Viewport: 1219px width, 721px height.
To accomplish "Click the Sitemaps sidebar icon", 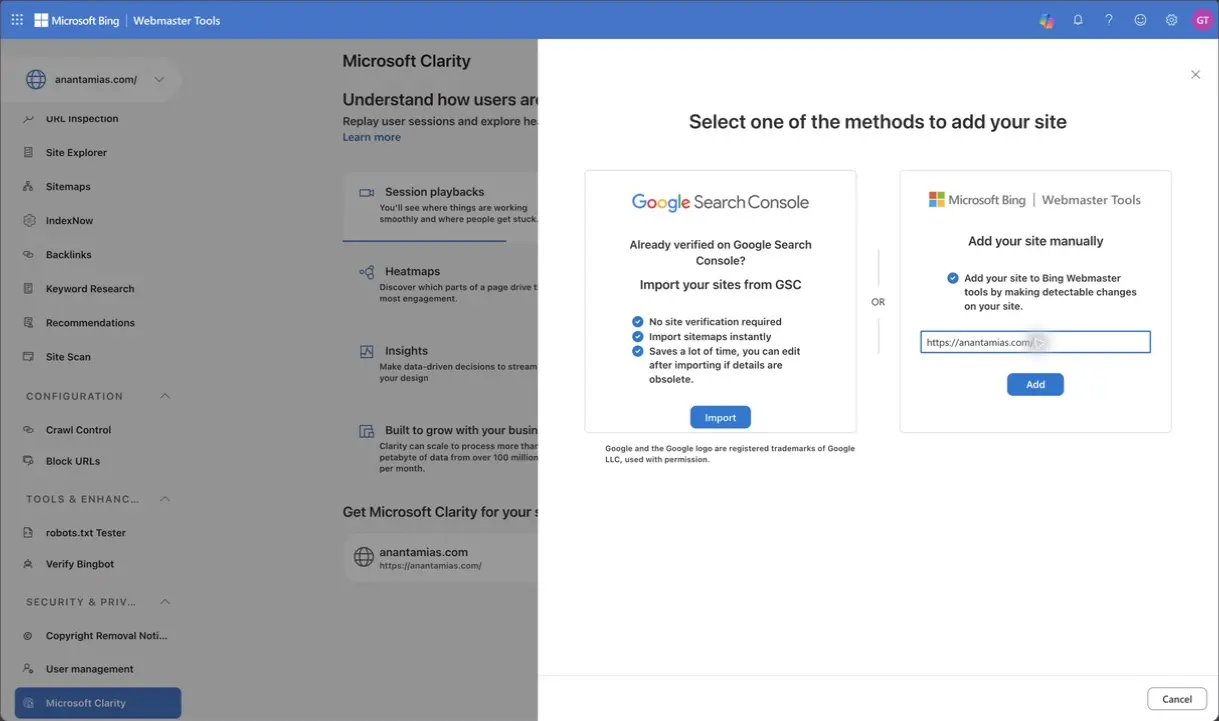I will [28, 186].
